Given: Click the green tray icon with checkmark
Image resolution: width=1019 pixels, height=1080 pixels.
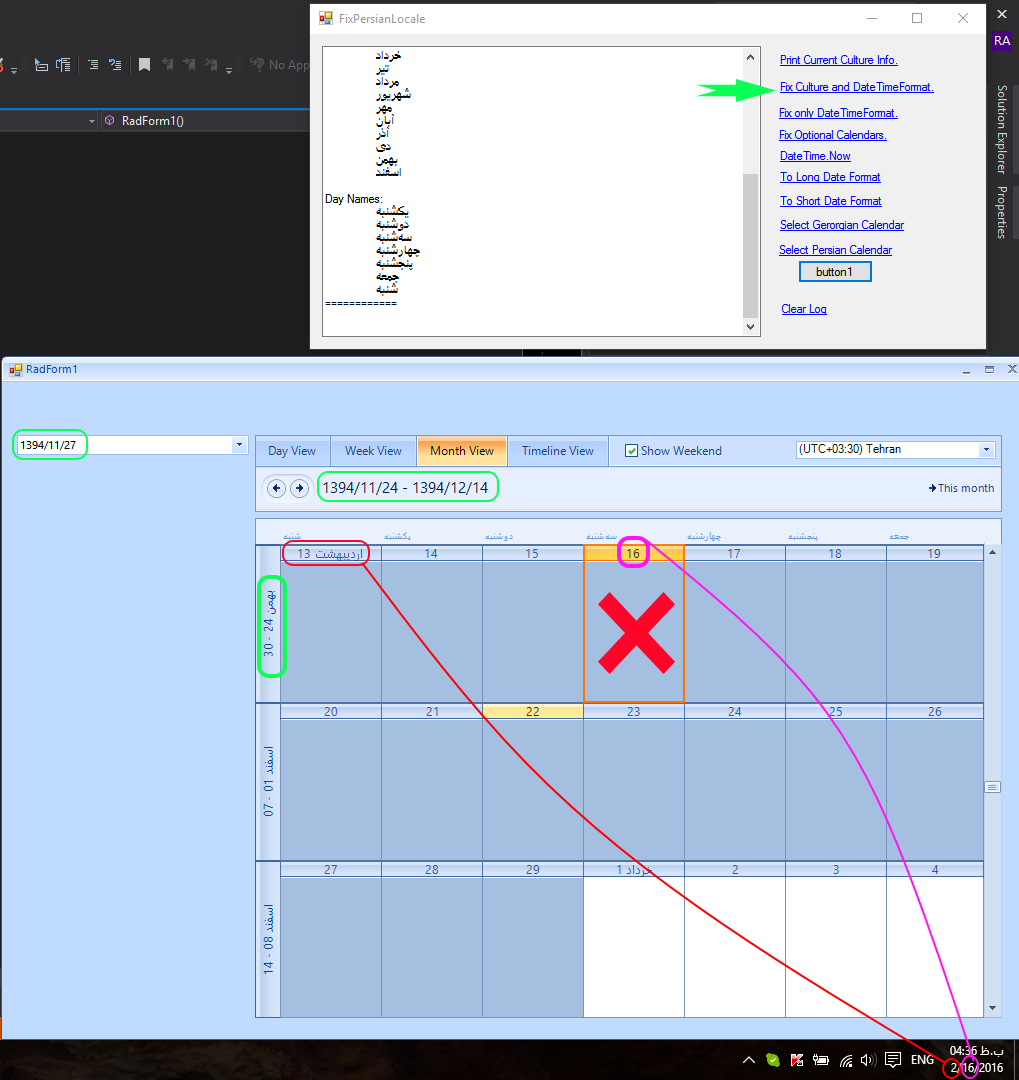Looking at the screenshot, I should pos(773,1060).
